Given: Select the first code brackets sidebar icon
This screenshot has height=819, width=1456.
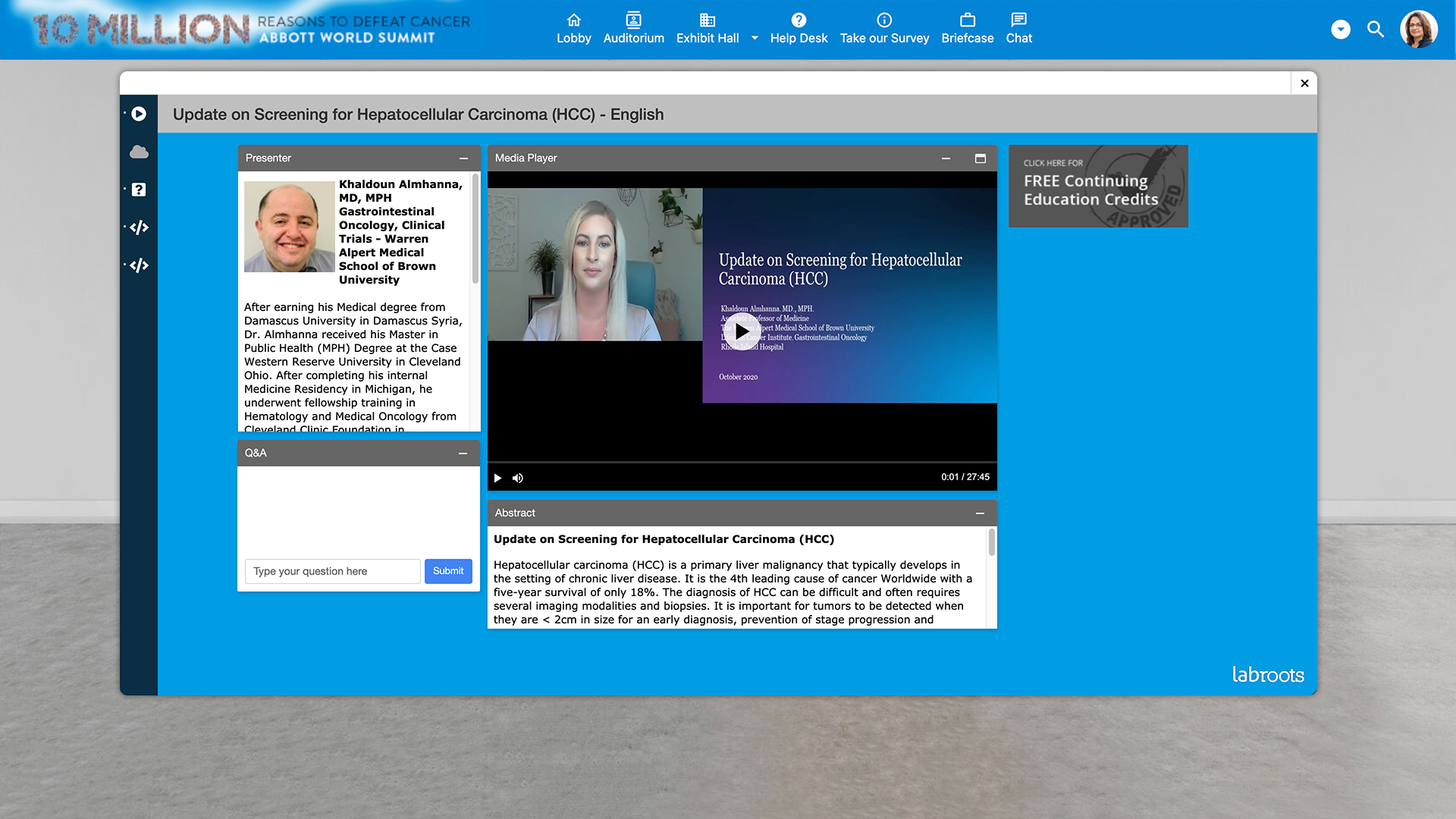Looking at the screenshot, I should pos(139,227).
